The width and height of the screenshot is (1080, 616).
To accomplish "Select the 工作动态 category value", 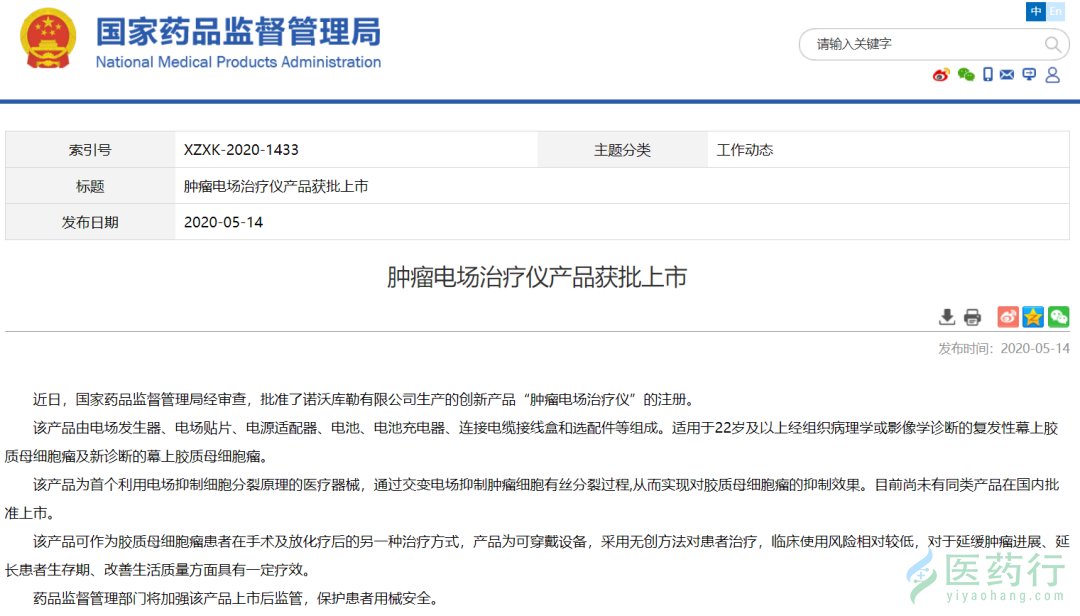I will 745,150.
